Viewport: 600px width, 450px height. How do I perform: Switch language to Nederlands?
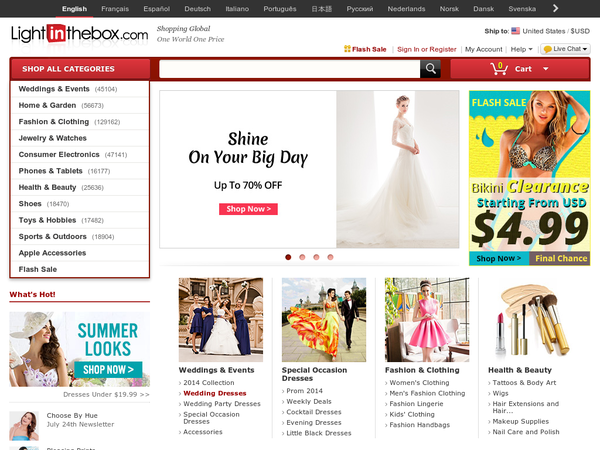pos(406,9)
